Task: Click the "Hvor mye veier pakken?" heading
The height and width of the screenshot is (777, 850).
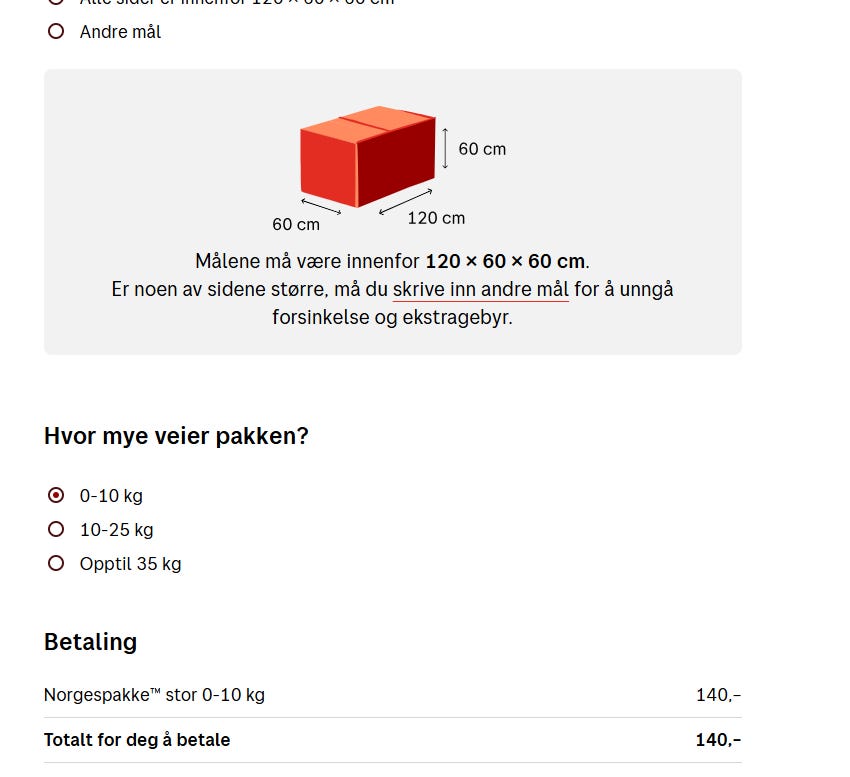Action: tap(176, 436)
